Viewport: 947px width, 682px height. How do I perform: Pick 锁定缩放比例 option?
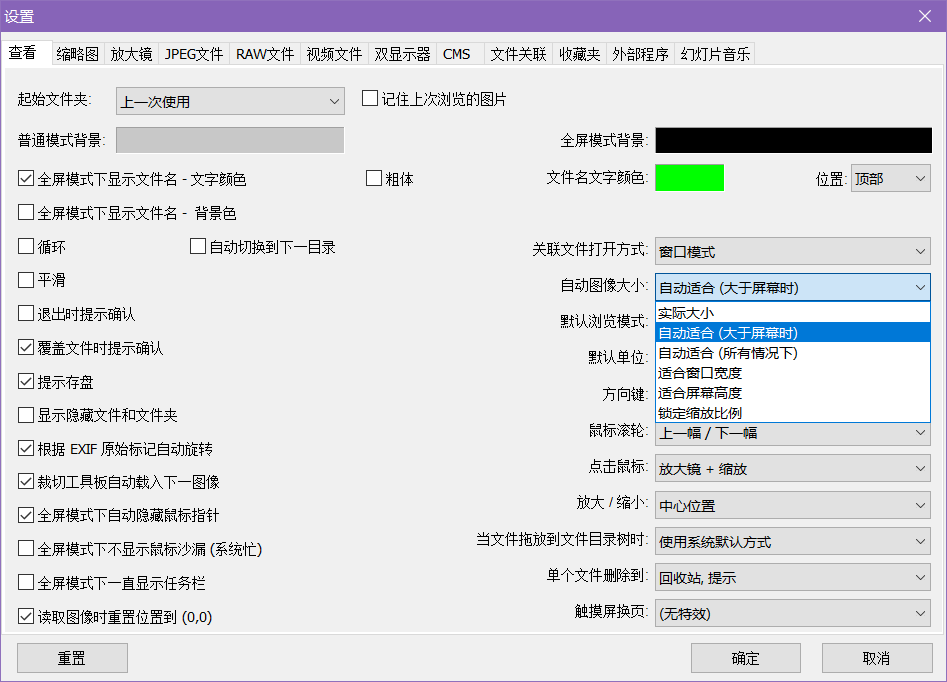point(792,413)
